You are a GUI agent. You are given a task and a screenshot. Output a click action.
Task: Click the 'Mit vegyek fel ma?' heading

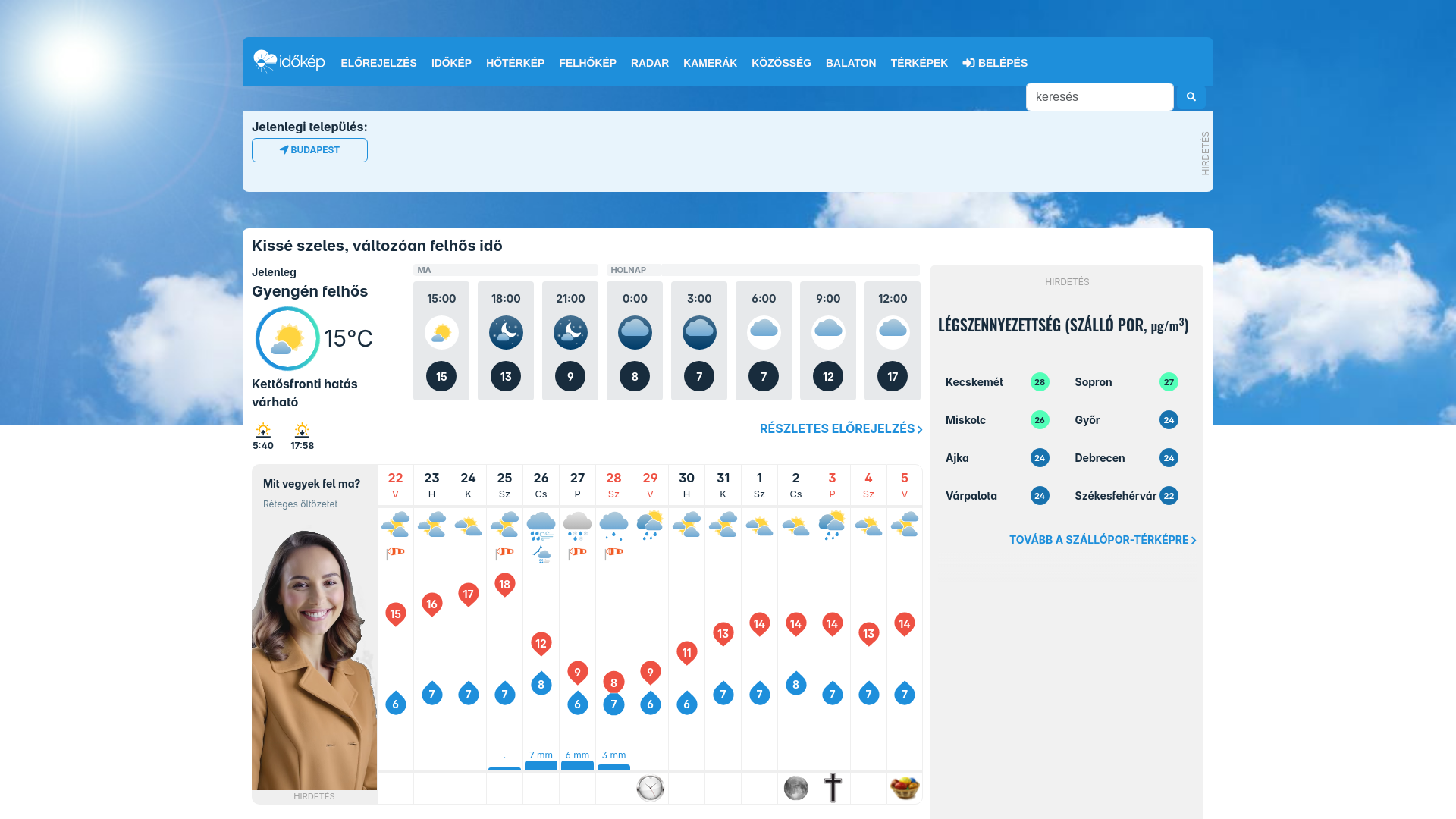point(312,484)
